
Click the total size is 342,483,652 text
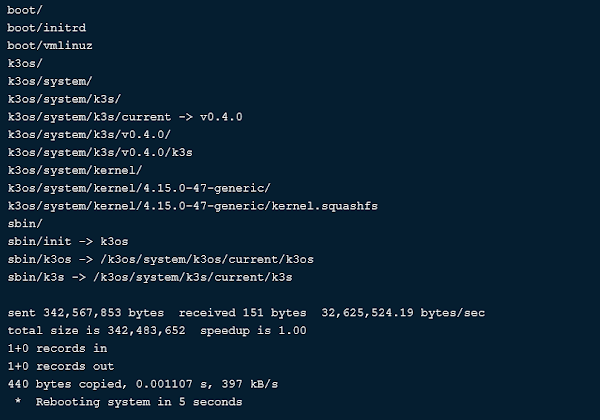[x=96, y=330]
